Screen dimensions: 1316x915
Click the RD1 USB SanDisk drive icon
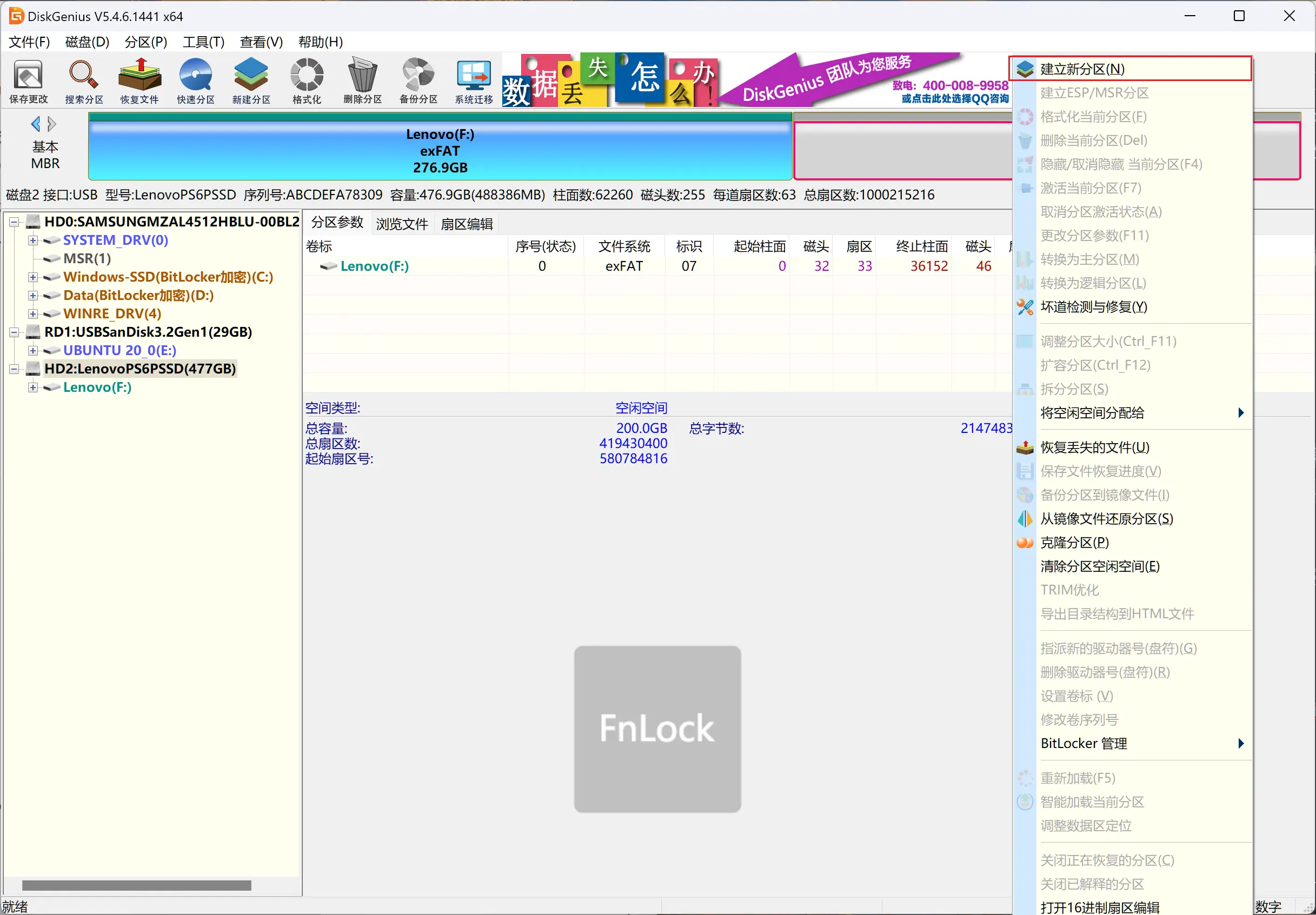34,332
